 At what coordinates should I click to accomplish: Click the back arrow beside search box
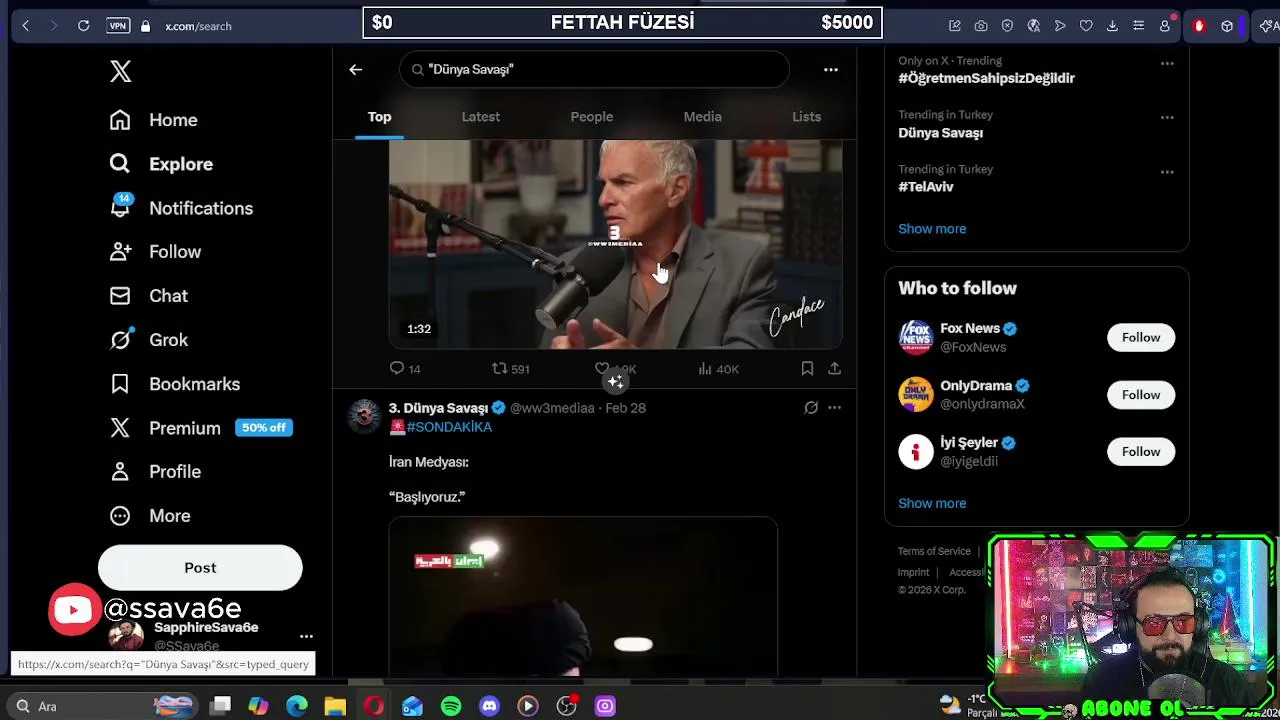pyautogui.click(x=356, y=69)
